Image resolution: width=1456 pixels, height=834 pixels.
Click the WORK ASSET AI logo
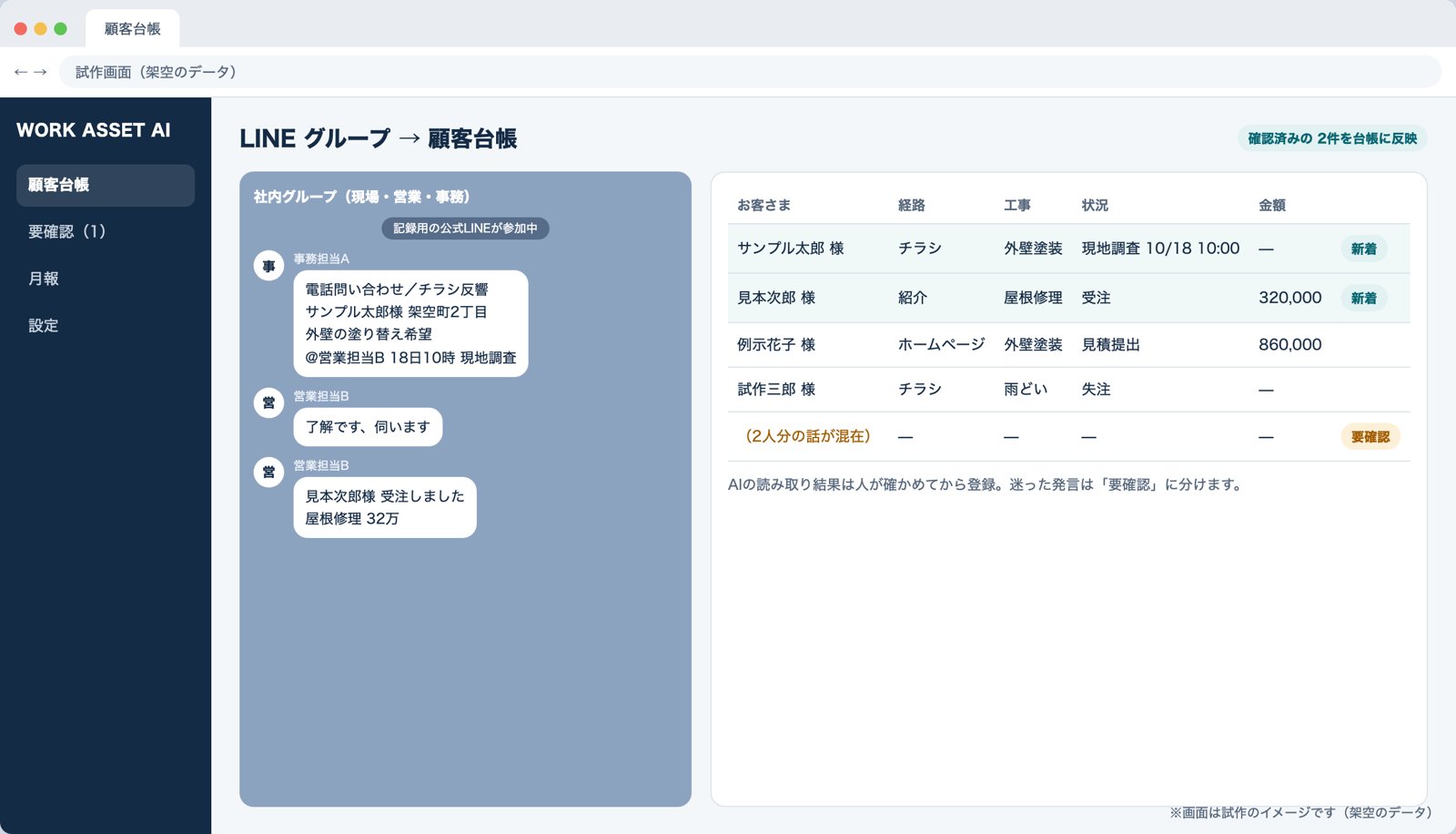(x=94, y=130)
